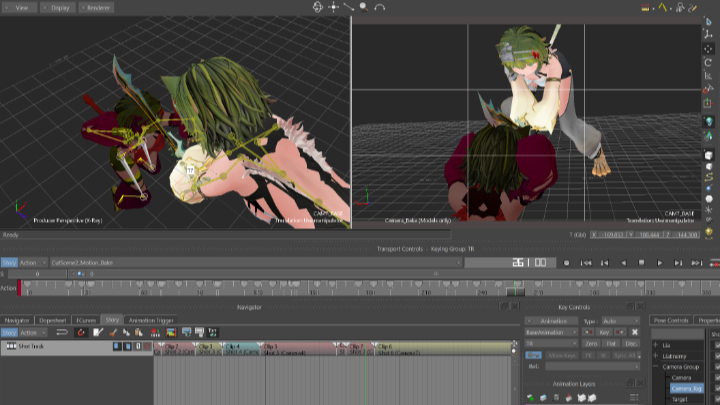Click the razor cut icon in Story toolbar
The height and width of the screenshot is (405, 720).
[x=113, y=332]
